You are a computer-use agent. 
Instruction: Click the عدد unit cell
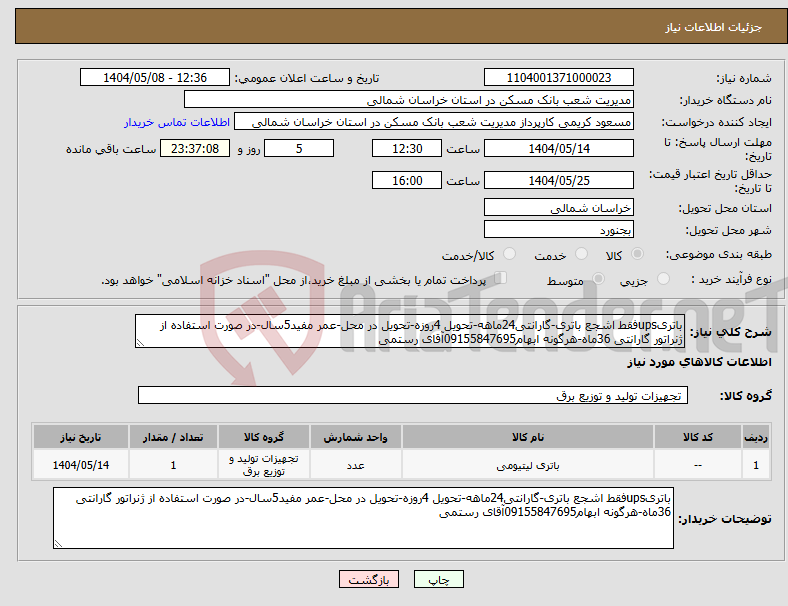[355, 465]
